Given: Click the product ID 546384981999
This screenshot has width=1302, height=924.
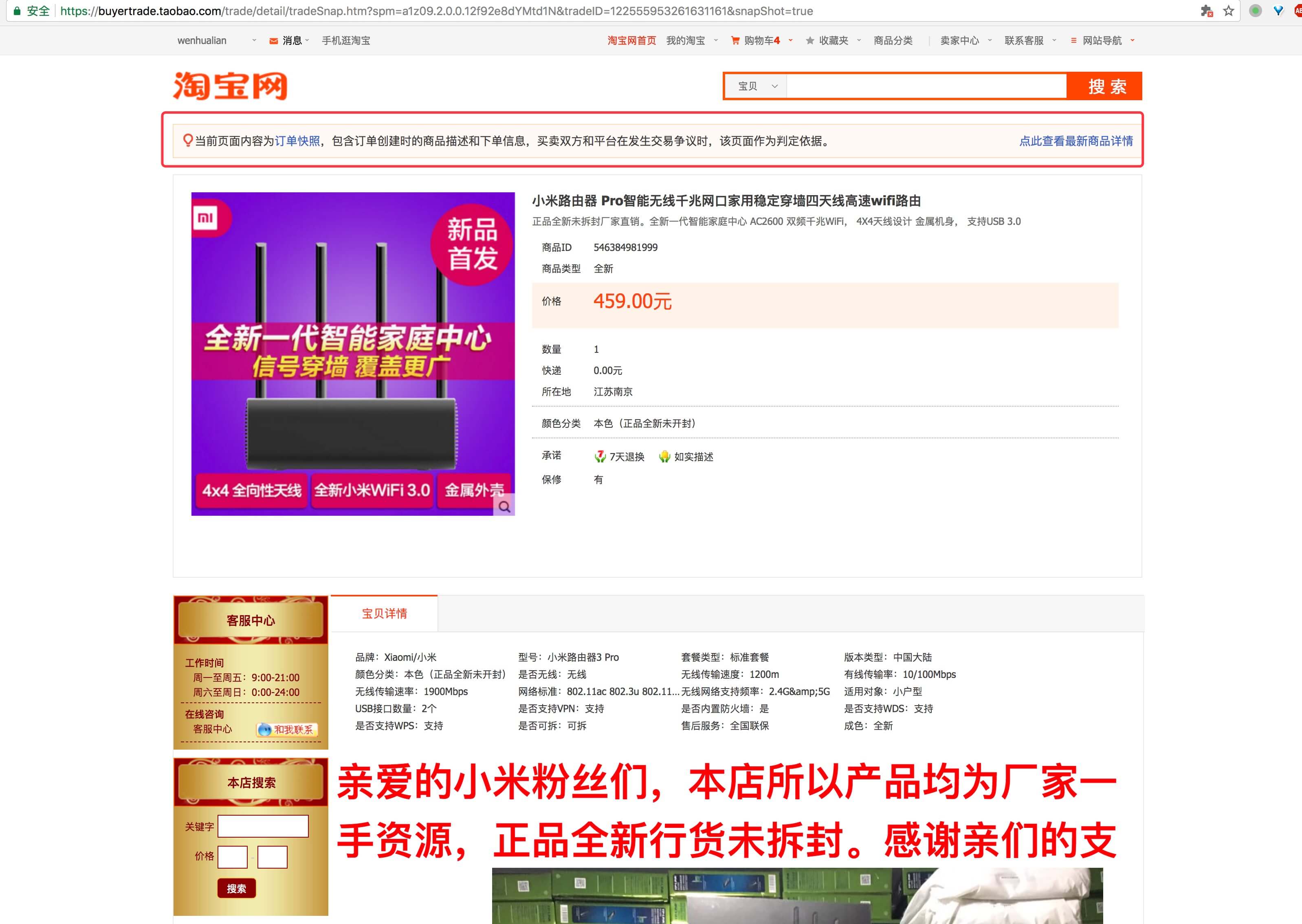Looking at the screenshot, I should click(x=625, y=248).
